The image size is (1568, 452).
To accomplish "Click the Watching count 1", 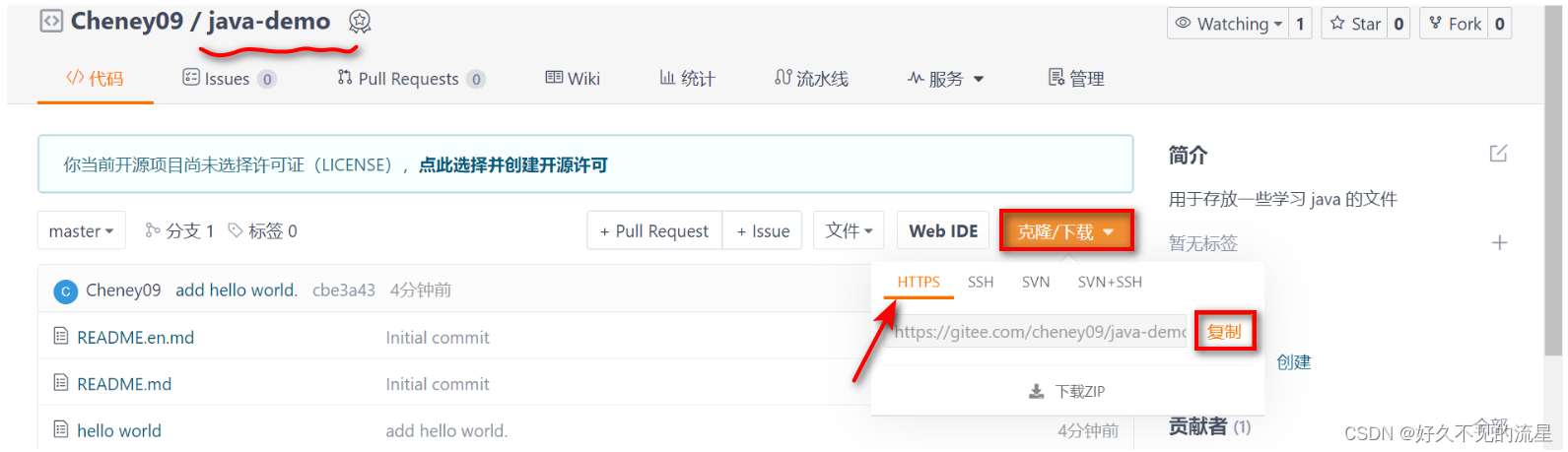I will tap(1301, 24).
